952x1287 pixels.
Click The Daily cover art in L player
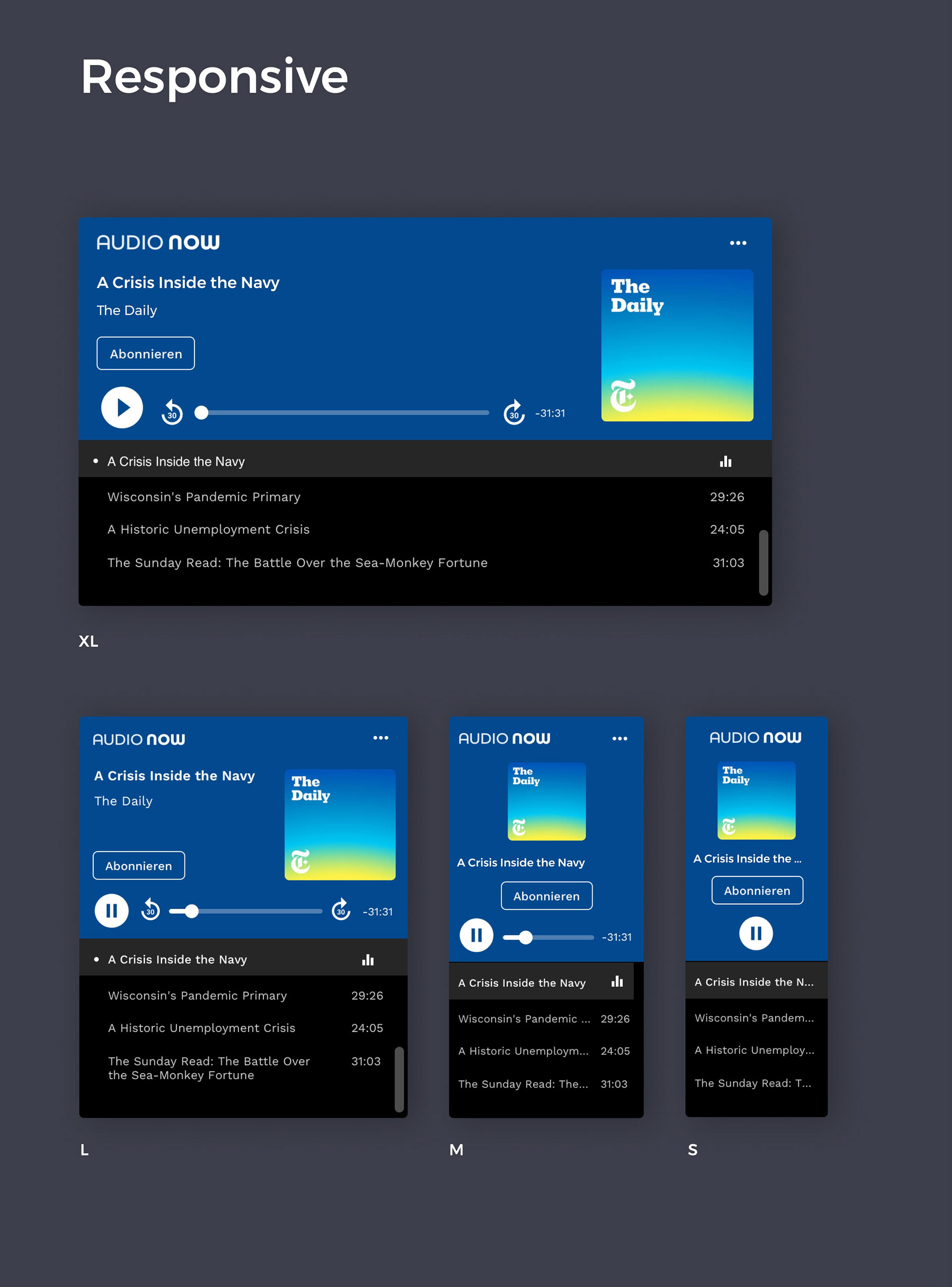click(340, 825)
